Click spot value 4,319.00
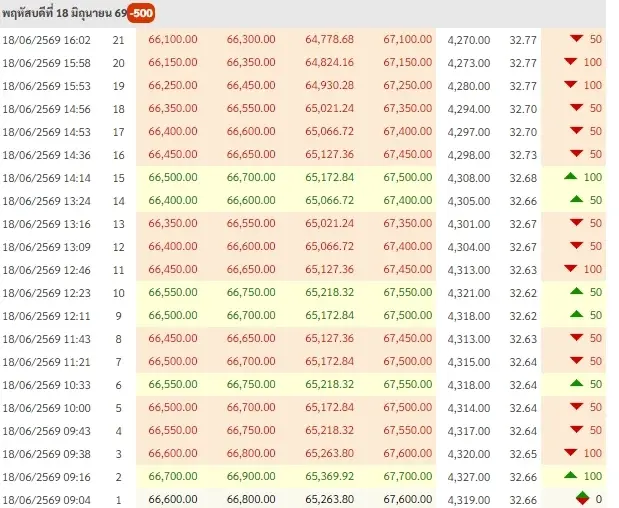 coord(469,500)
